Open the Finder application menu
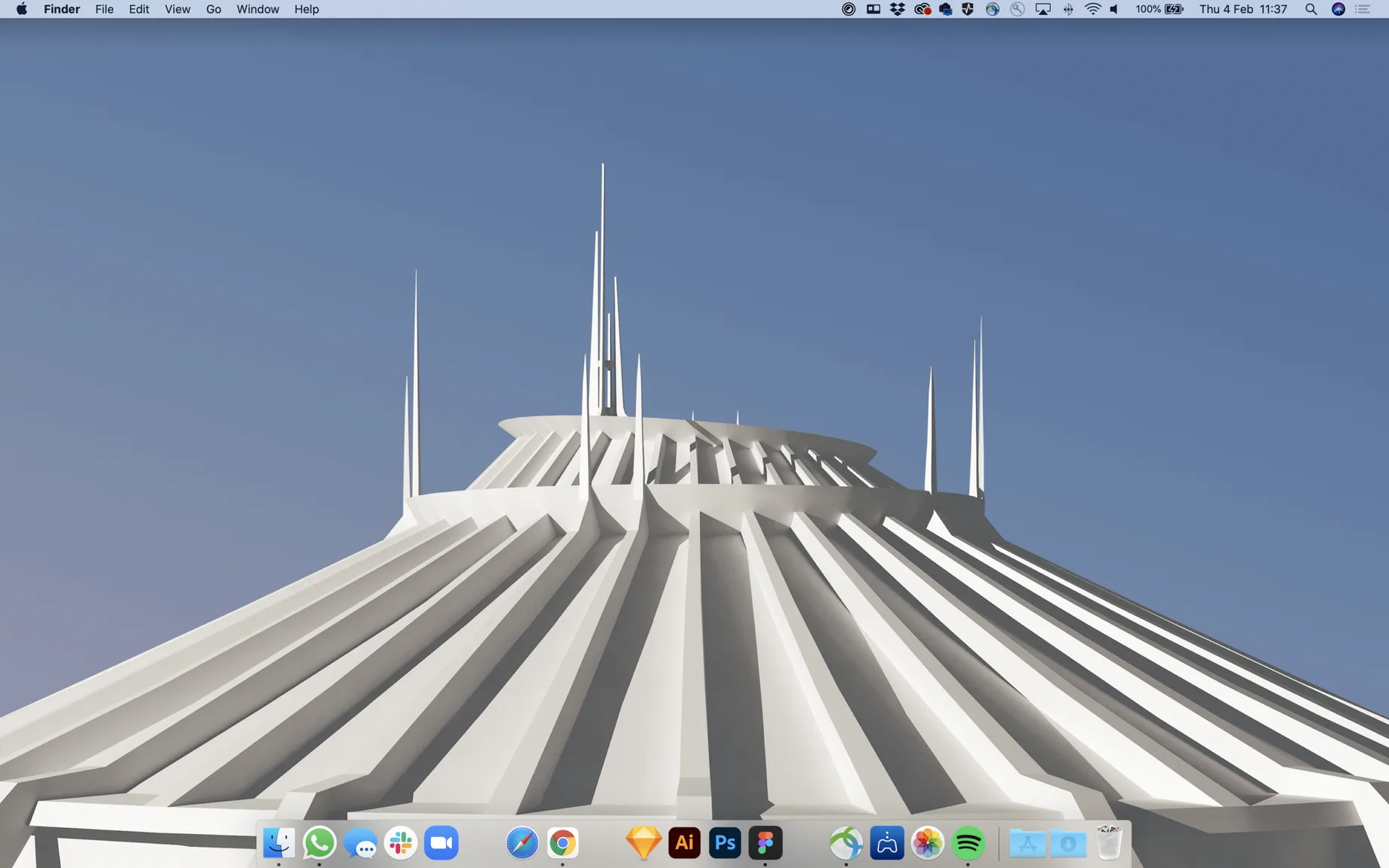Image resolution: width=1389 pixels, height=868 pixels. click(x=62, y=9)
